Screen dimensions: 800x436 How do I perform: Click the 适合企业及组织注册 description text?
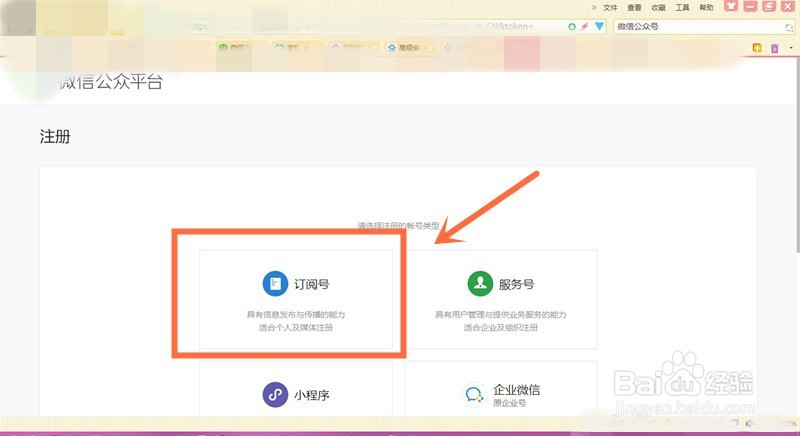coord(501,327)
